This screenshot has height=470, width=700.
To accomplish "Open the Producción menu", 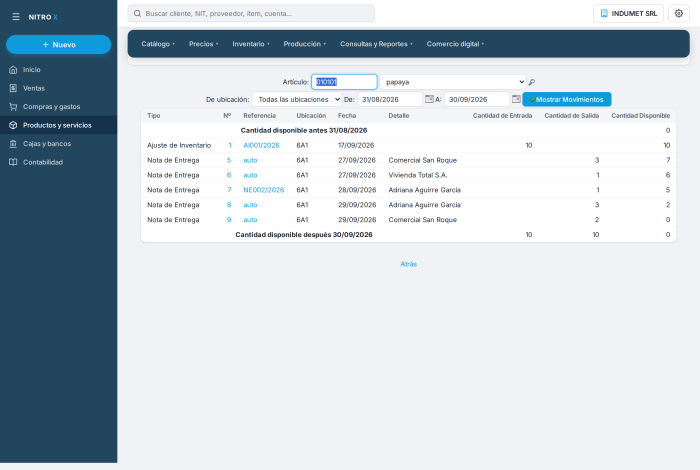I will 304,44.
